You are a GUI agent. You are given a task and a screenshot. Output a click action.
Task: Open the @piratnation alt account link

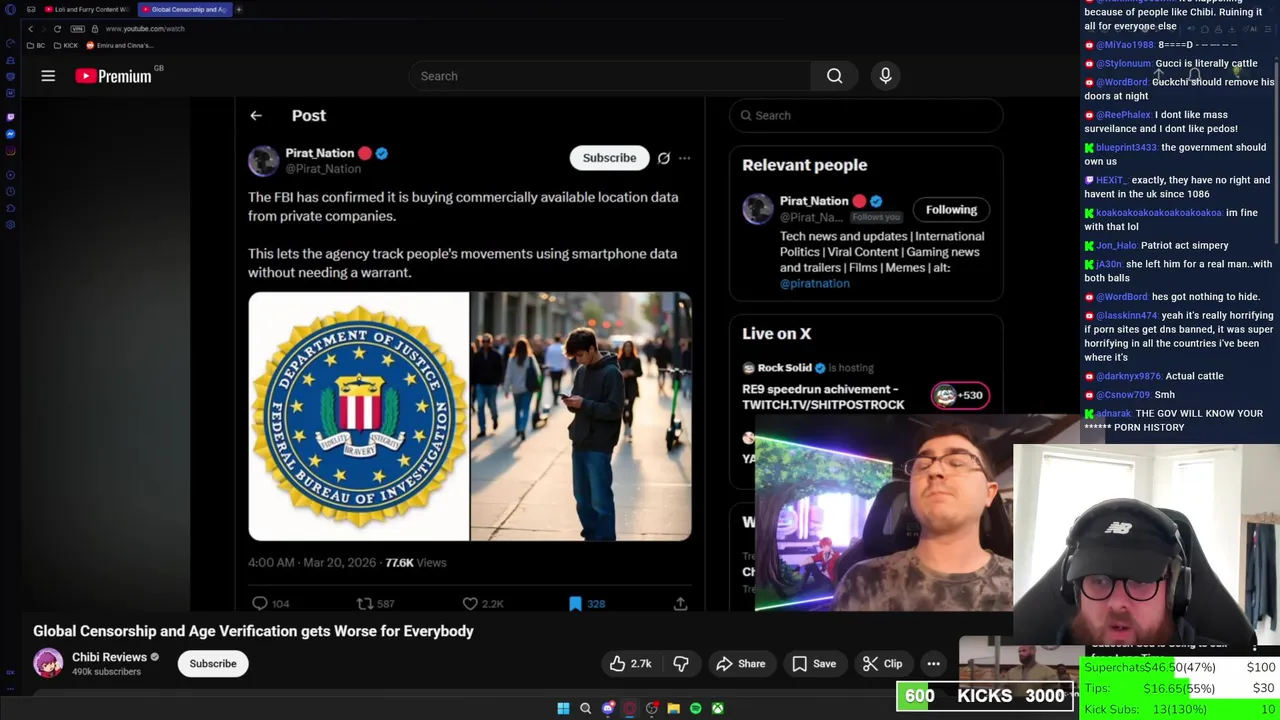pyautogui.click(x=815, y=283)
